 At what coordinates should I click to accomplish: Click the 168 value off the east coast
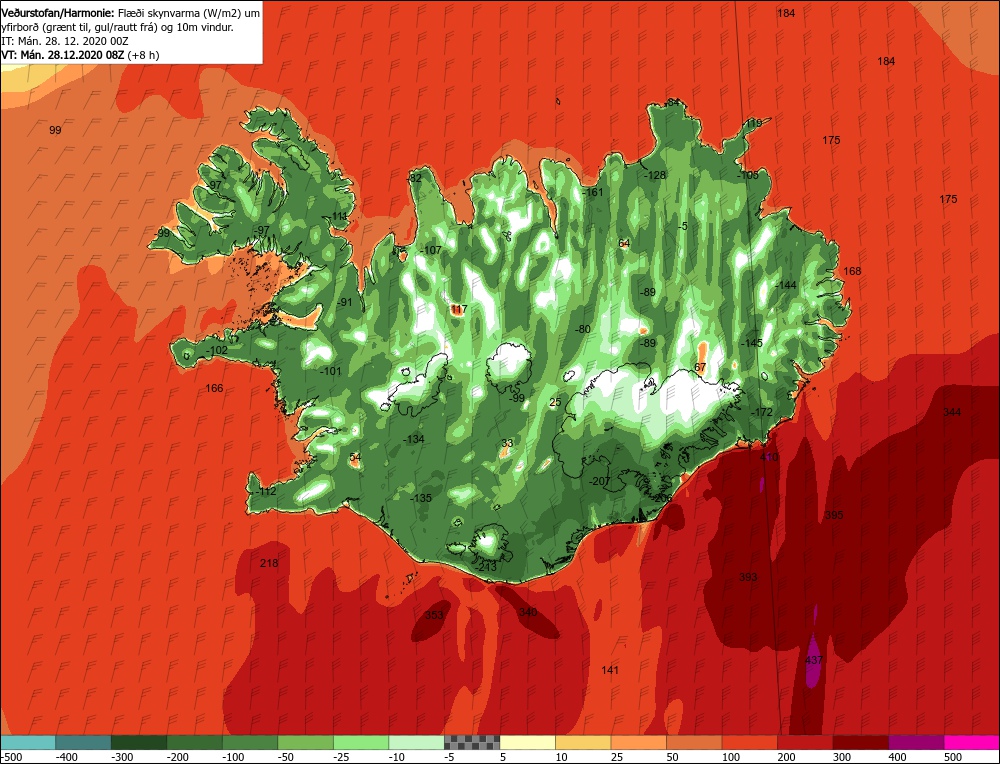pyautogui.click(x=852, y=271)
